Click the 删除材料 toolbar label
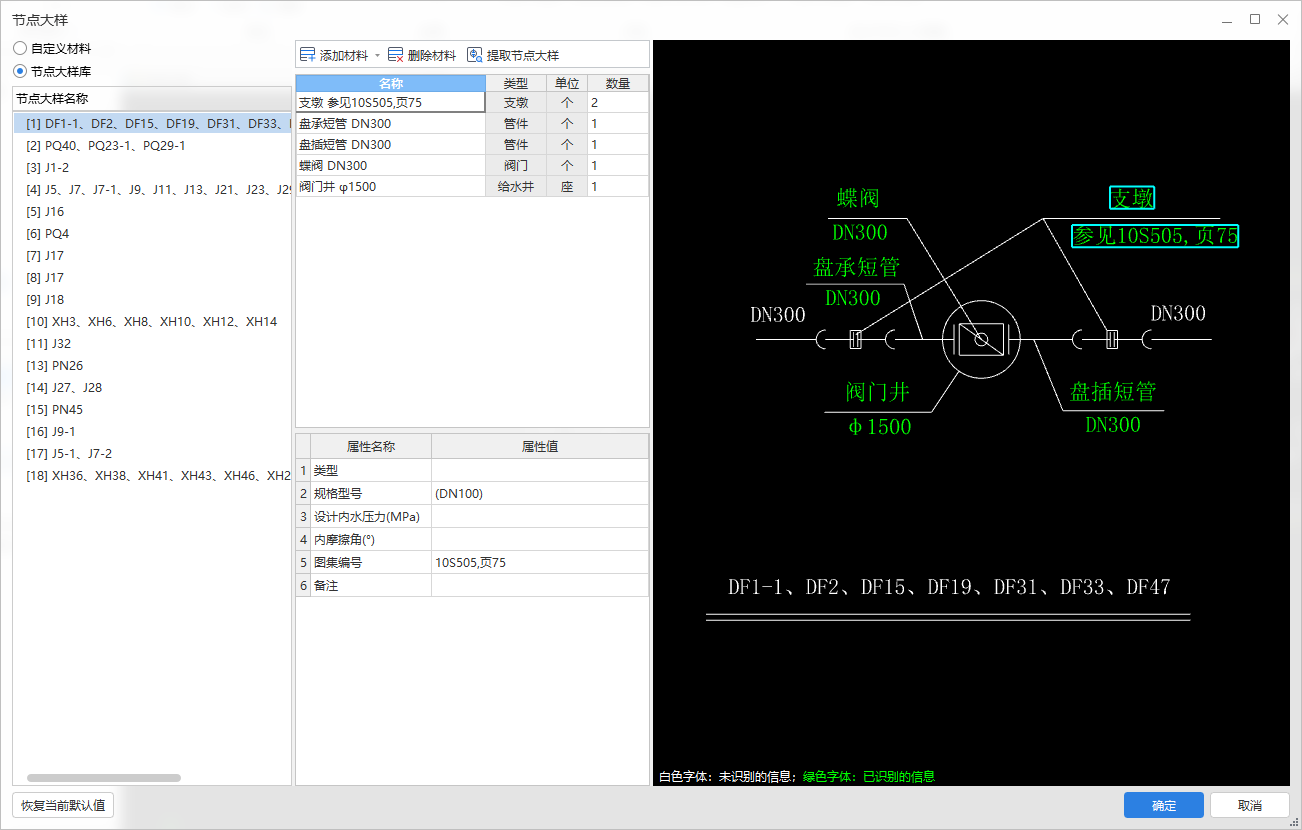 point(432,55)
